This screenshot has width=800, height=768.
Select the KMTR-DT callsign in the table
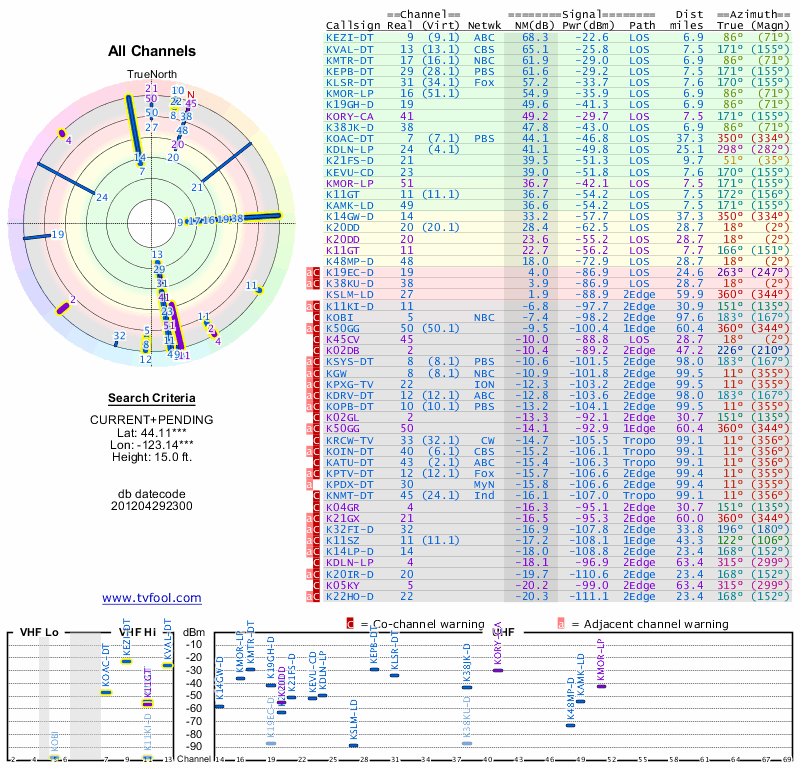click(349, 60)
